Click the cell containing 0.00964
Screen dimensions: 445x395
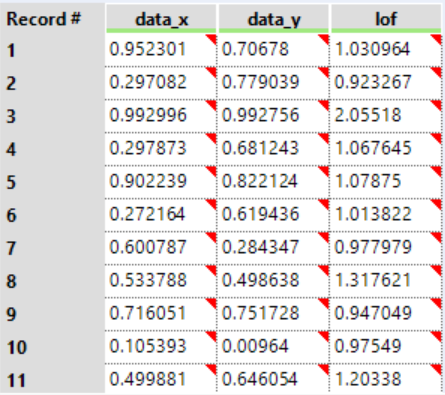[x=273, y=347]
